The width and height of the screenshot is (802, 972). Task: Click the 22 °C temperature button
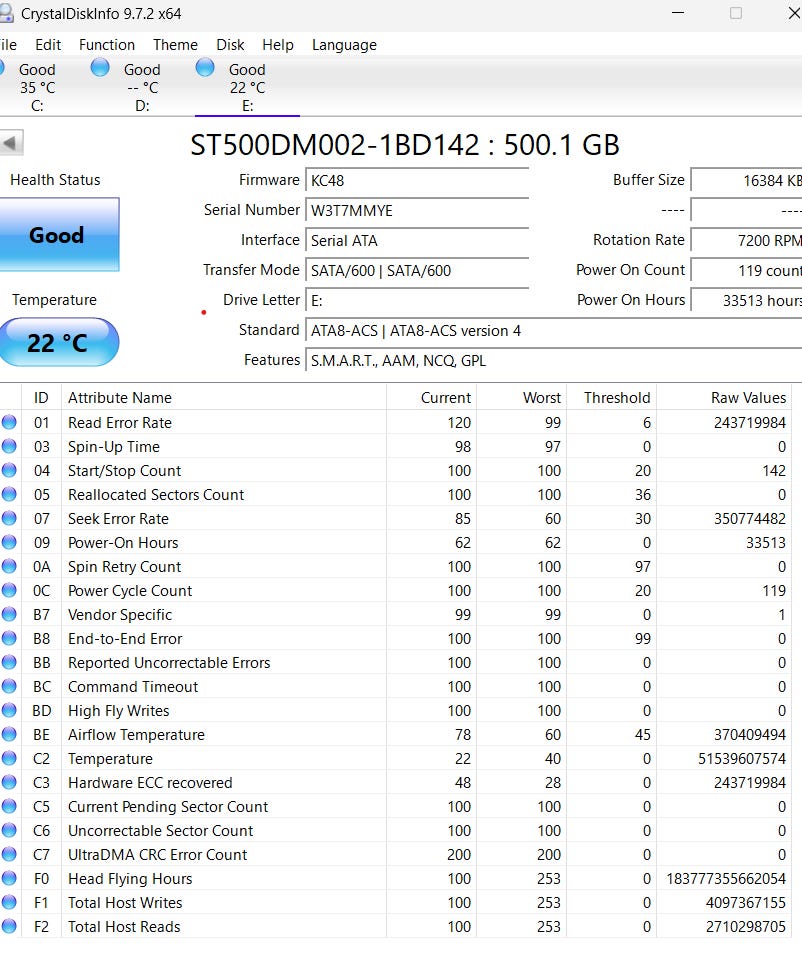click(57, 342)
